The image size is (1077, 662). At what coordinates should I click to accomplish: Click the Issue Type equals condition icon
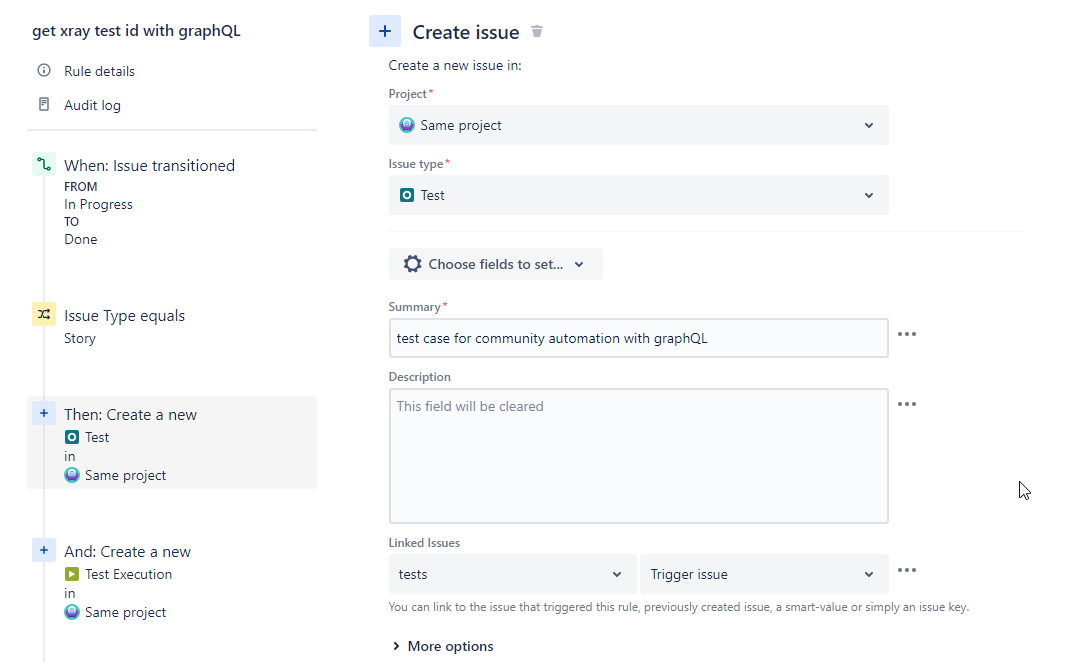tap(44, 315)
